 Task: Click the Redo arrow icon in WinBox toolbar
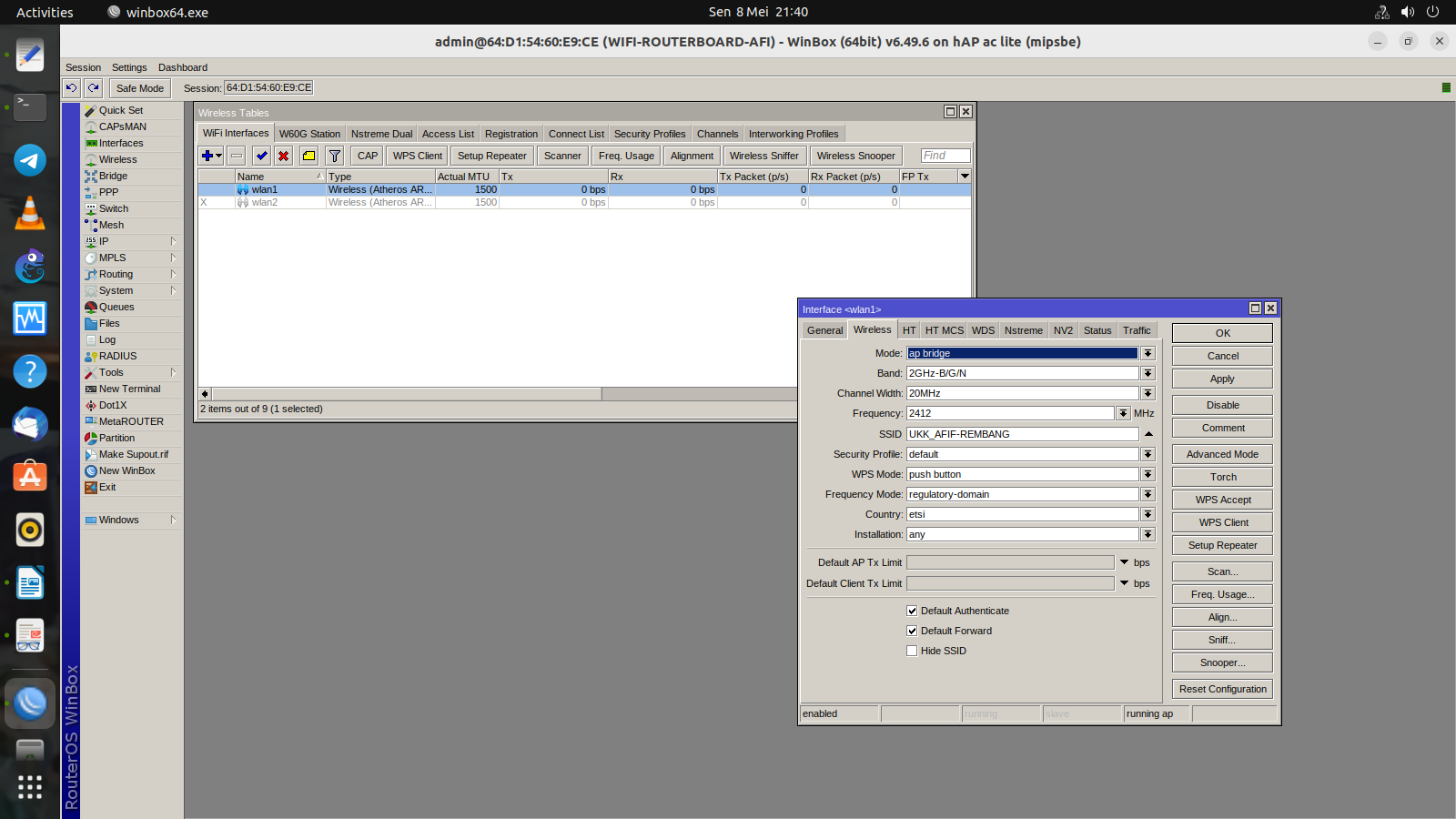pyautogui.click(x=93, y=87)
